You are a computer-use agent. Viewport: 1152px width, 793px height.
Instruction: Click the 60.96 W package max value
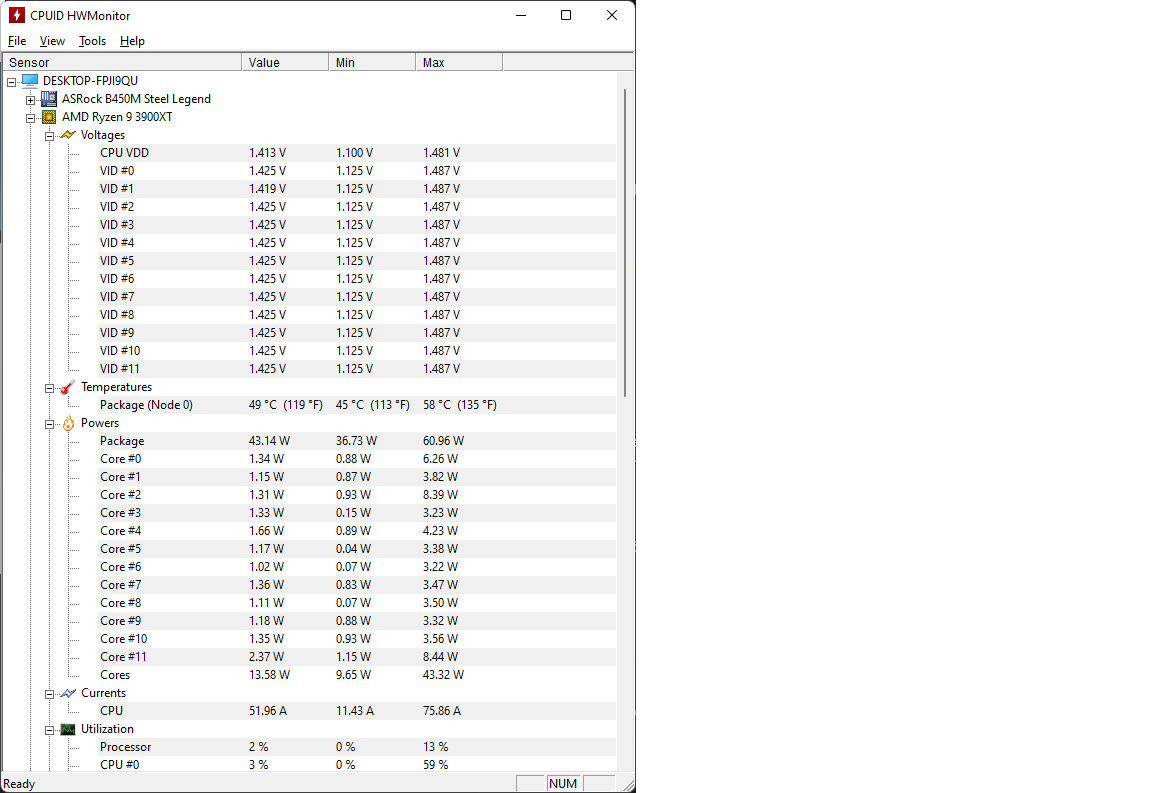click(x=443, y=441)
